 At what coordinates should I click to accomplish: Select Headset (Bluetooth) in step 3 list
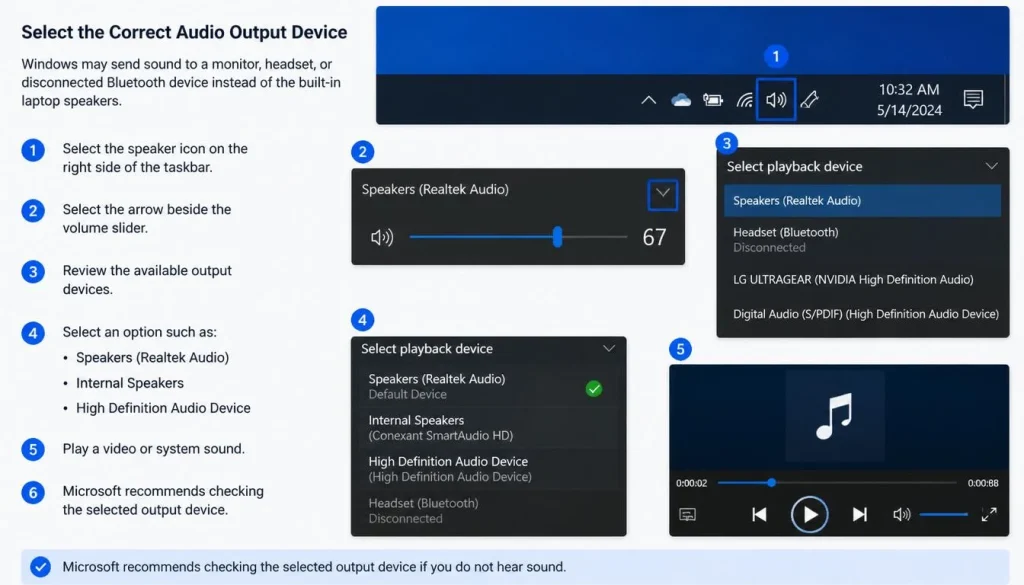coord(862,240)
